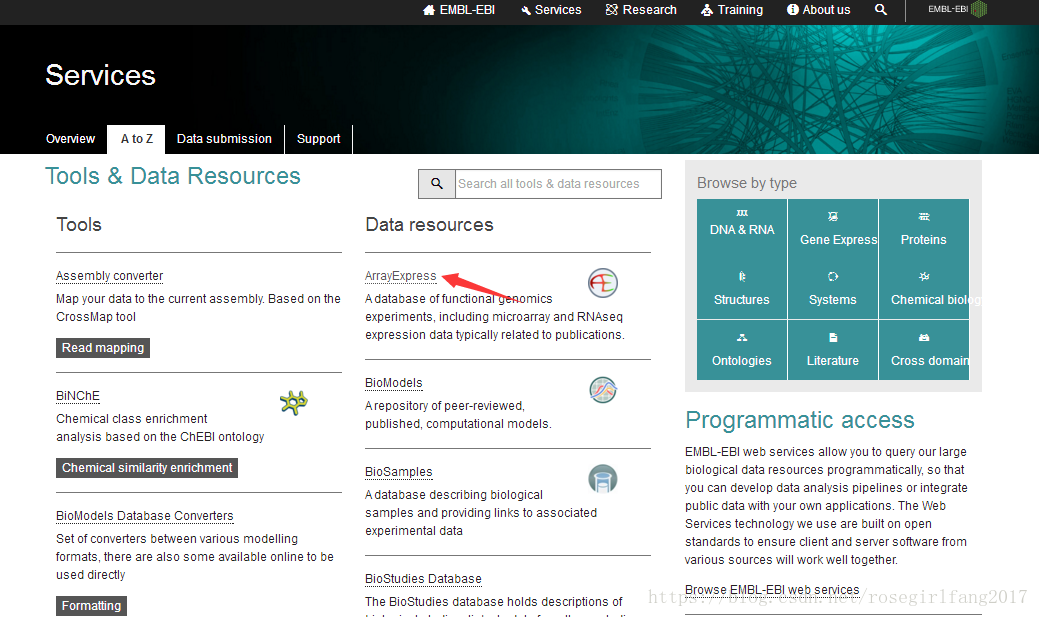
Task: Click the BioSamples round logo icon
Action: pos(603,478)
